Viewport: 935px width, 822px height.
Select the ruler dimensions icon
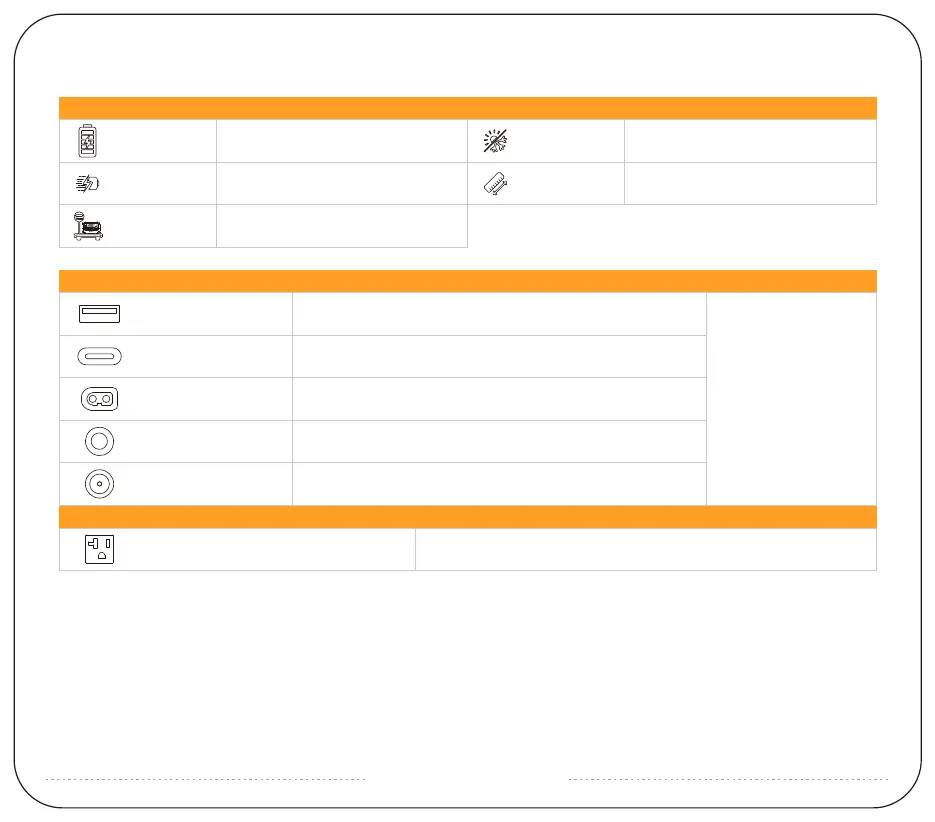(x=496, y=183)
